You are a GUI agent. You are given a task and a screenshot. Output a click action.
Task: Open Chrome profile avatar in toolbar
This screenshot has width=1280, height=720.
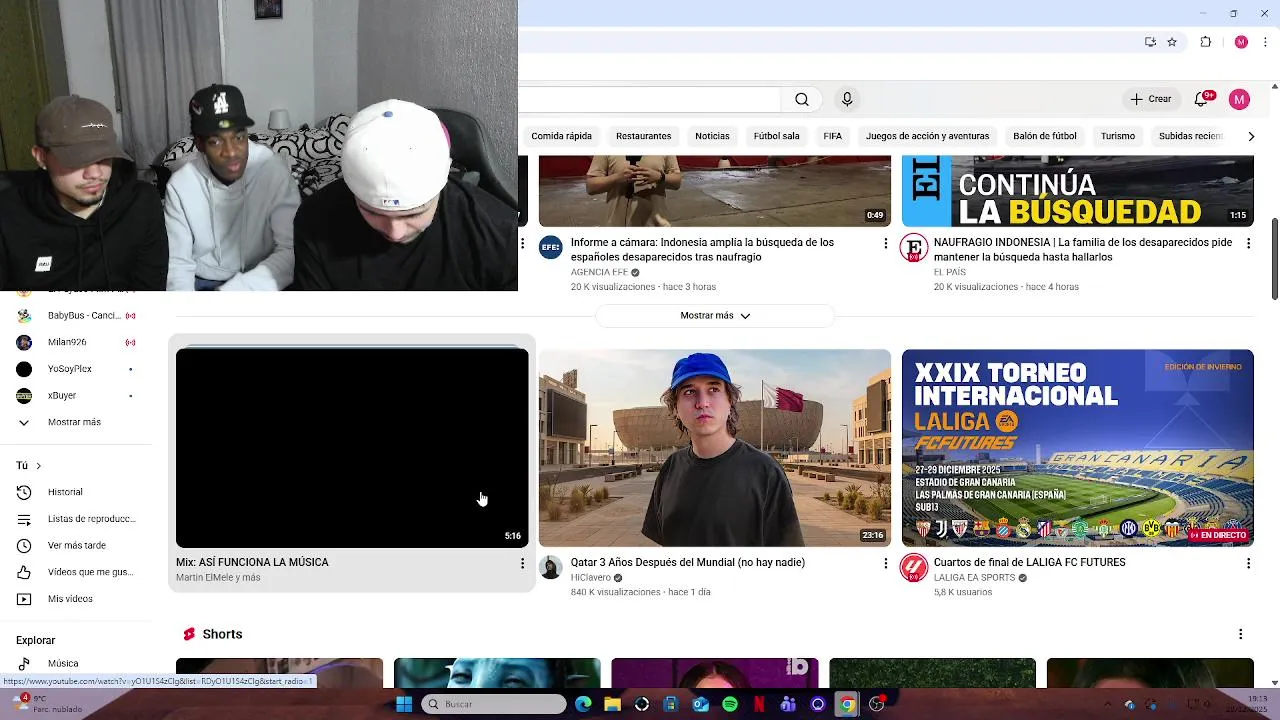(1241, 42)
